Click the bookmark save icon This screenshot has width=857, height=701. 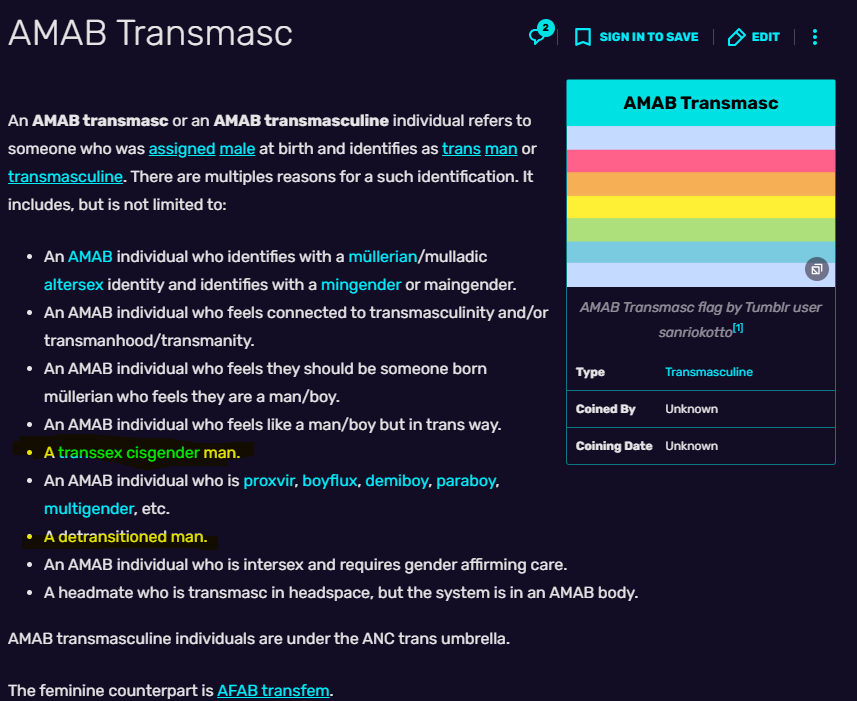(x=583, y=37)
